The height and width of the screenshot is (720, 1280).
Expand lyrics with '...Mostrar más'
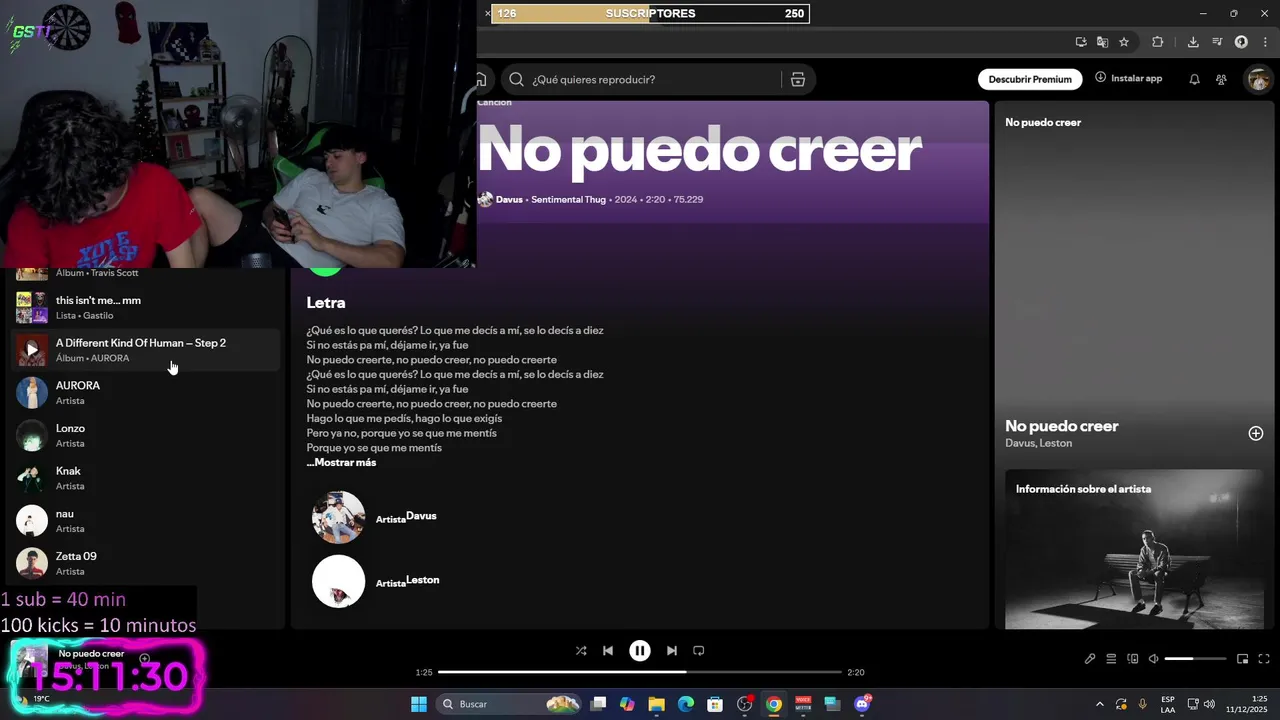click(x=341, y=463)
